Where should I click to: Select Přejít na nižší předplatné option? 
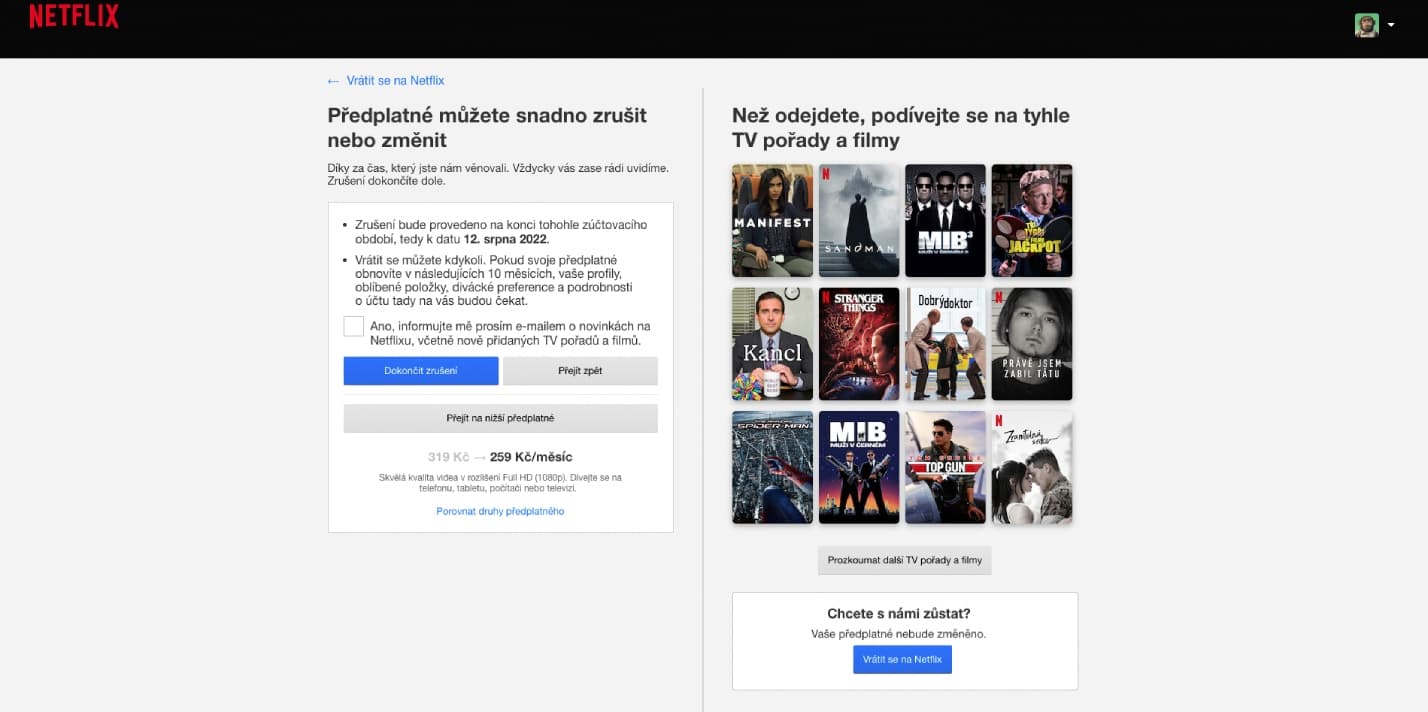click(x=501, y=417)
